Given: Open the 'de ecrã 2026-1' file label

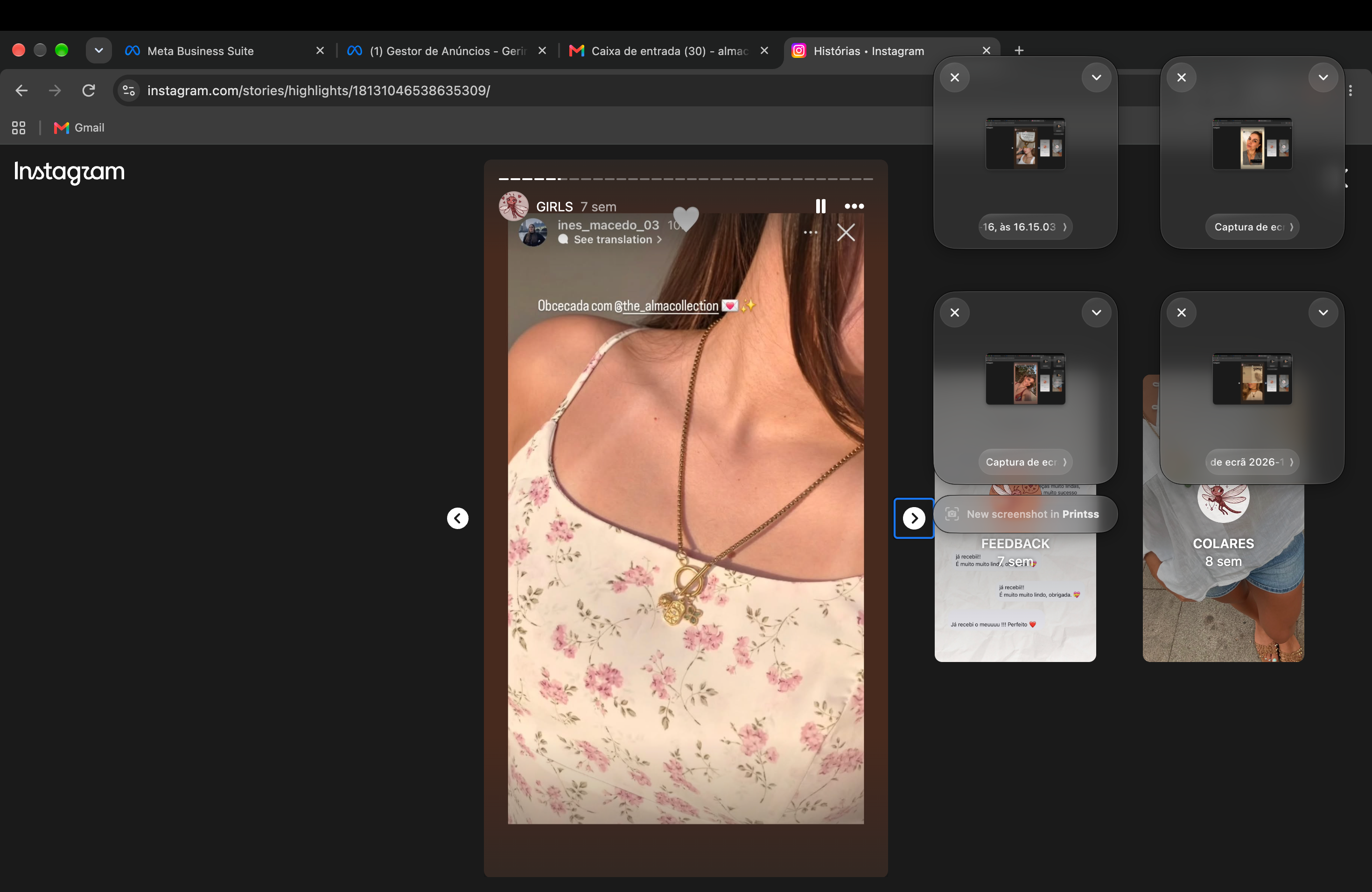Looking at the screenshot, I should click(1252, 462).
